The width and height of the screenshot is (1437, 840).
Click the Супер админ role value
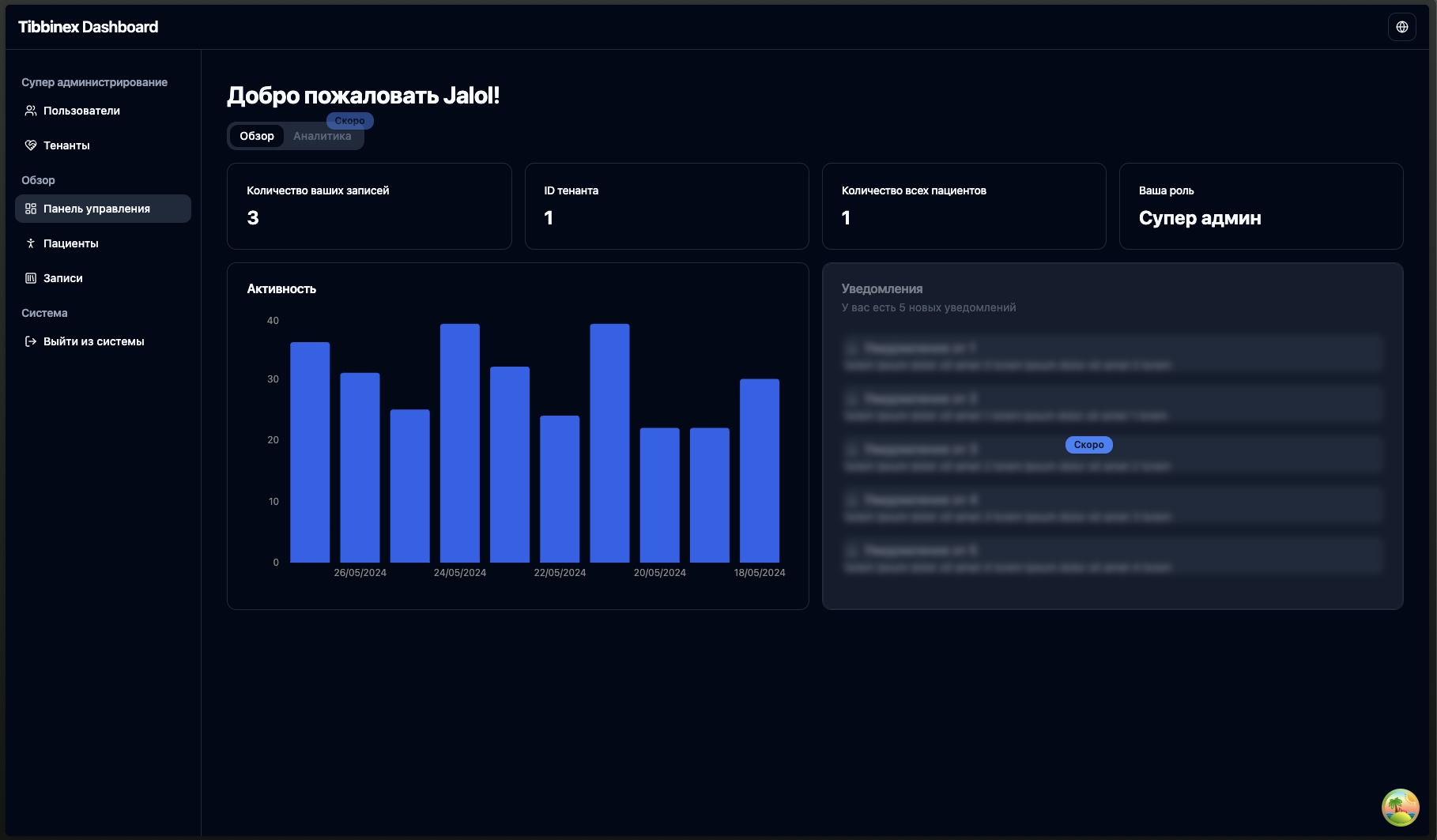click(x=1200, y=218)
